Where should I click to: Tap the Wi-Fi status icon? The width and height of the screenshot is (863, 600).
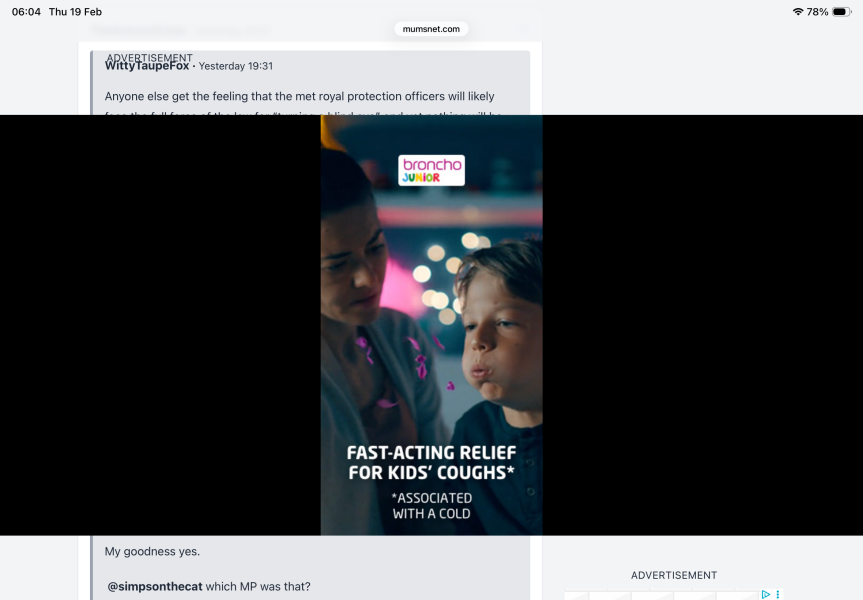click(x=797, y=12)
